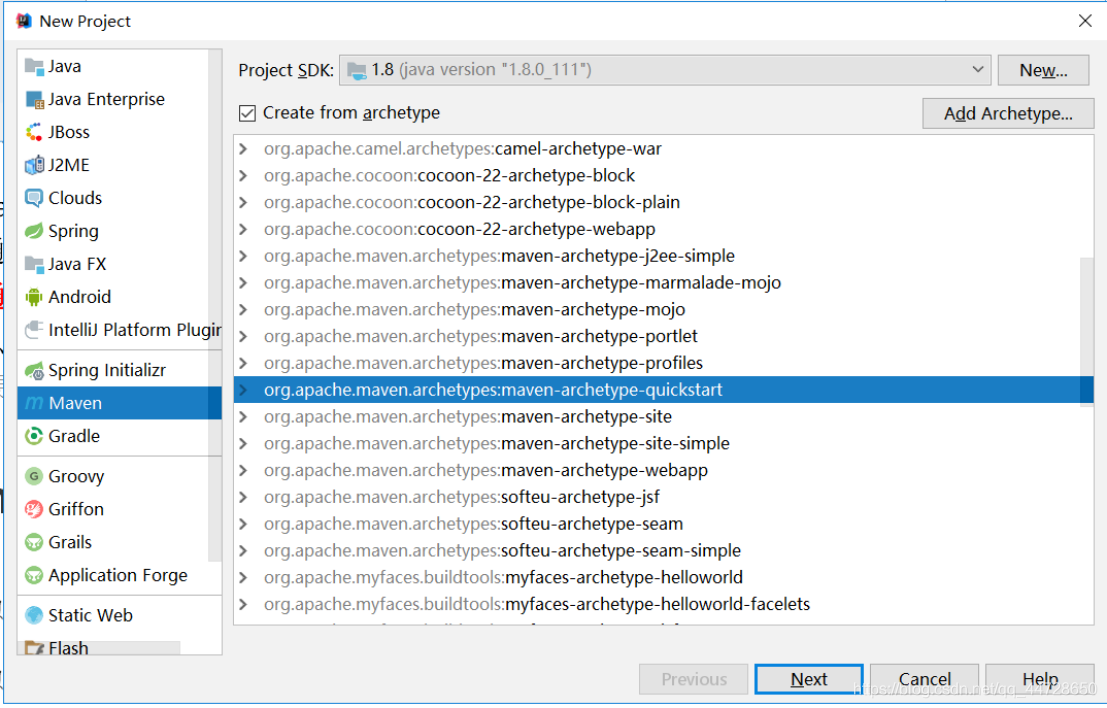This screenshot has height=708, width=1107.
Task: Select myfaces-archetype-helloworld archetype
Action: click(x=664, y=577)
